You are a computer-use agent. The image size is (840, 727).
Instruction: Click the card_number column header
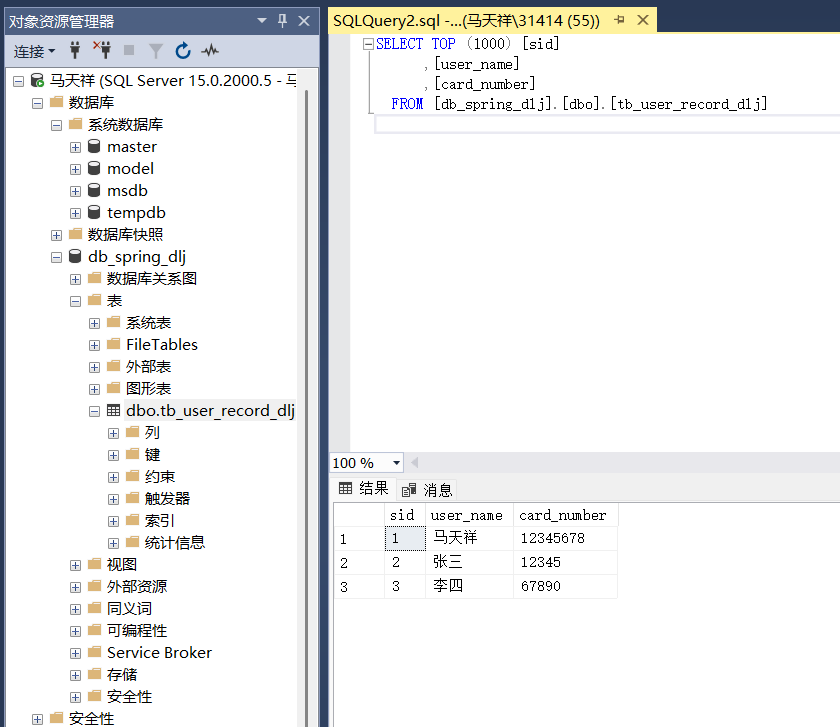coord(565,515)
